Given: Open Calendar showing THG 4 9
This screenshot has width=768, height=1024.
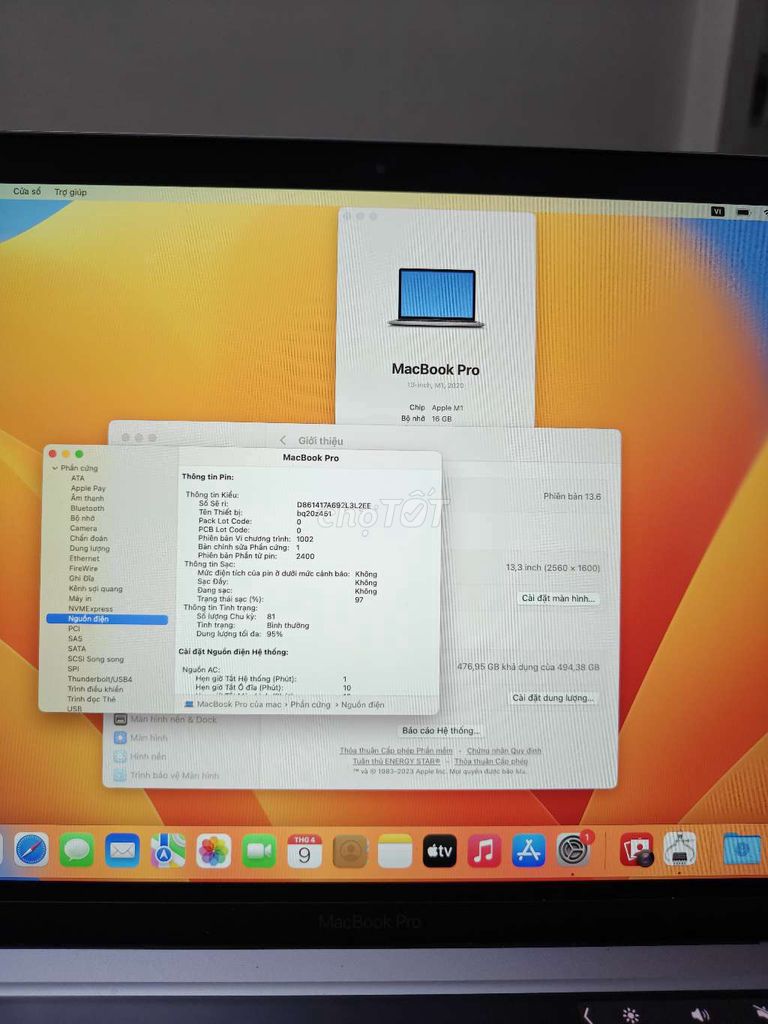Looking at the screenshot, I should [304, 850].
